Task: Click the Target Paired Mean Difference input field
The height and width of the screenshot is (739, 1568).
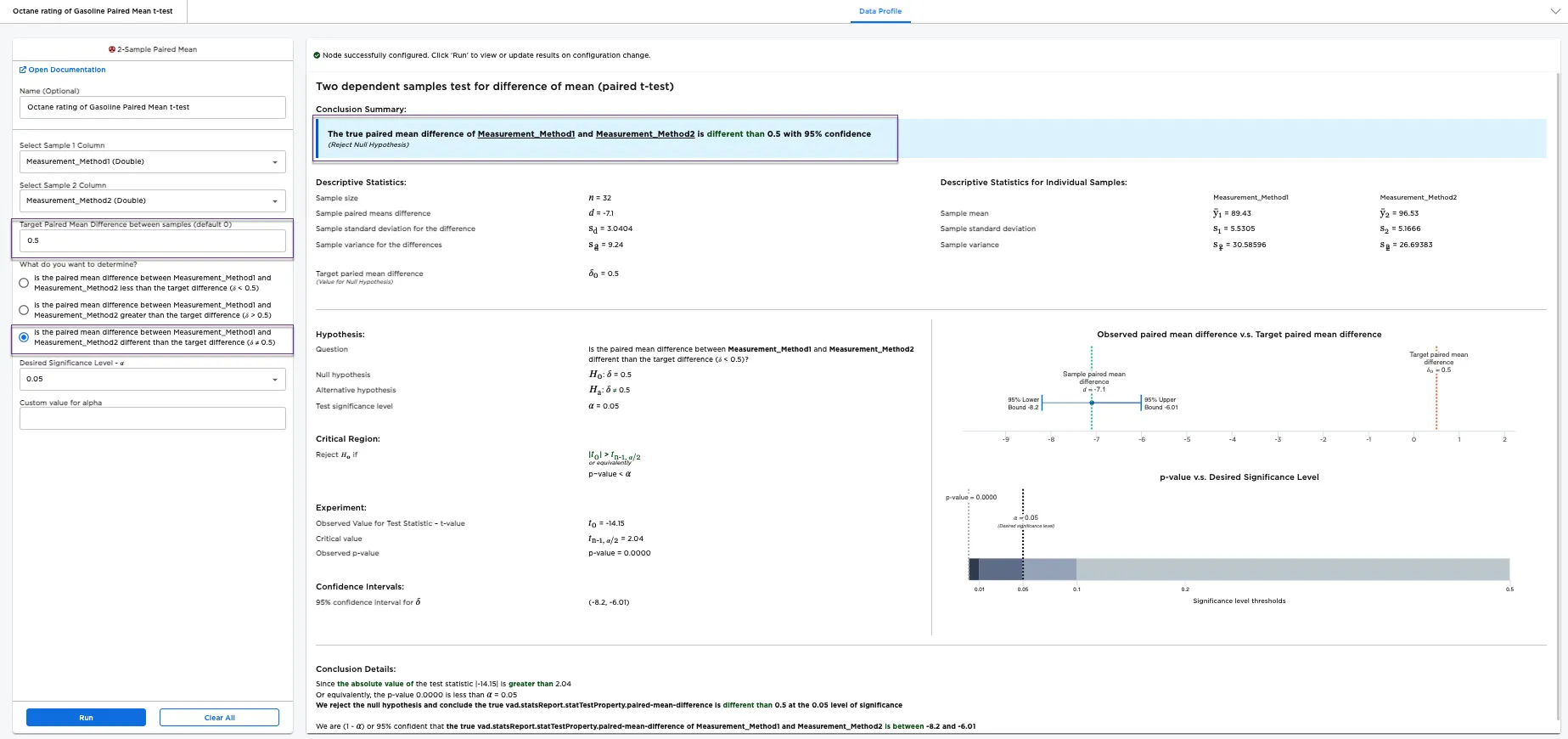Action: point(153,240)
